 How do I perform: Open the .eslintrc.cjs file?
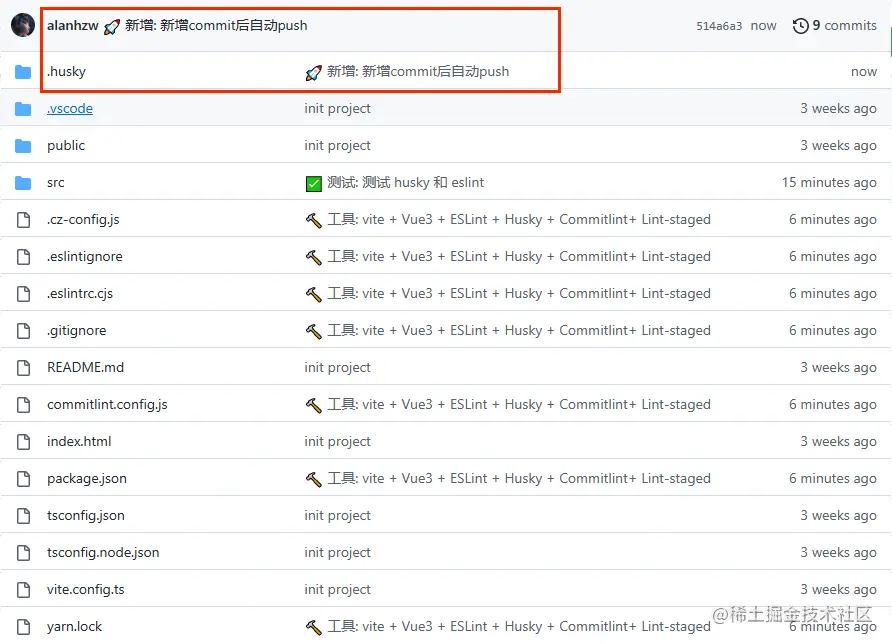(80, 294)
